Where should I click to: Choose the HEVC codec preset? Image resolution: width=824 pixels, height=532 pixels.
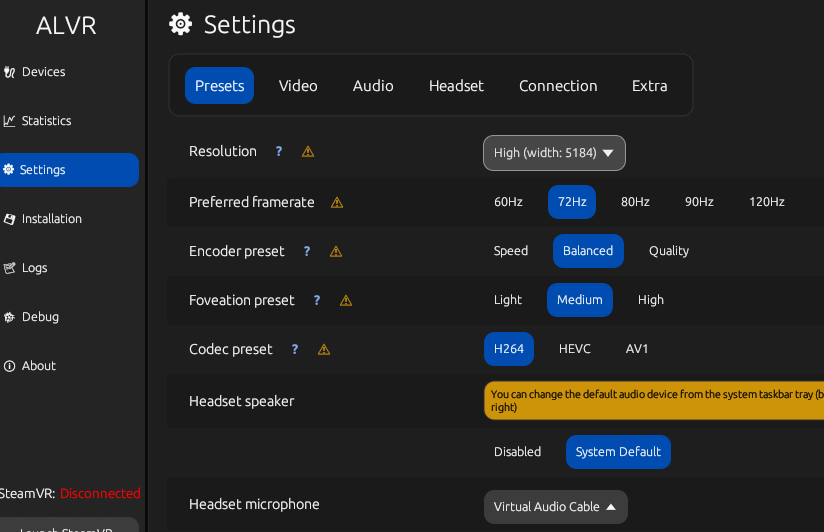point(574,349)
